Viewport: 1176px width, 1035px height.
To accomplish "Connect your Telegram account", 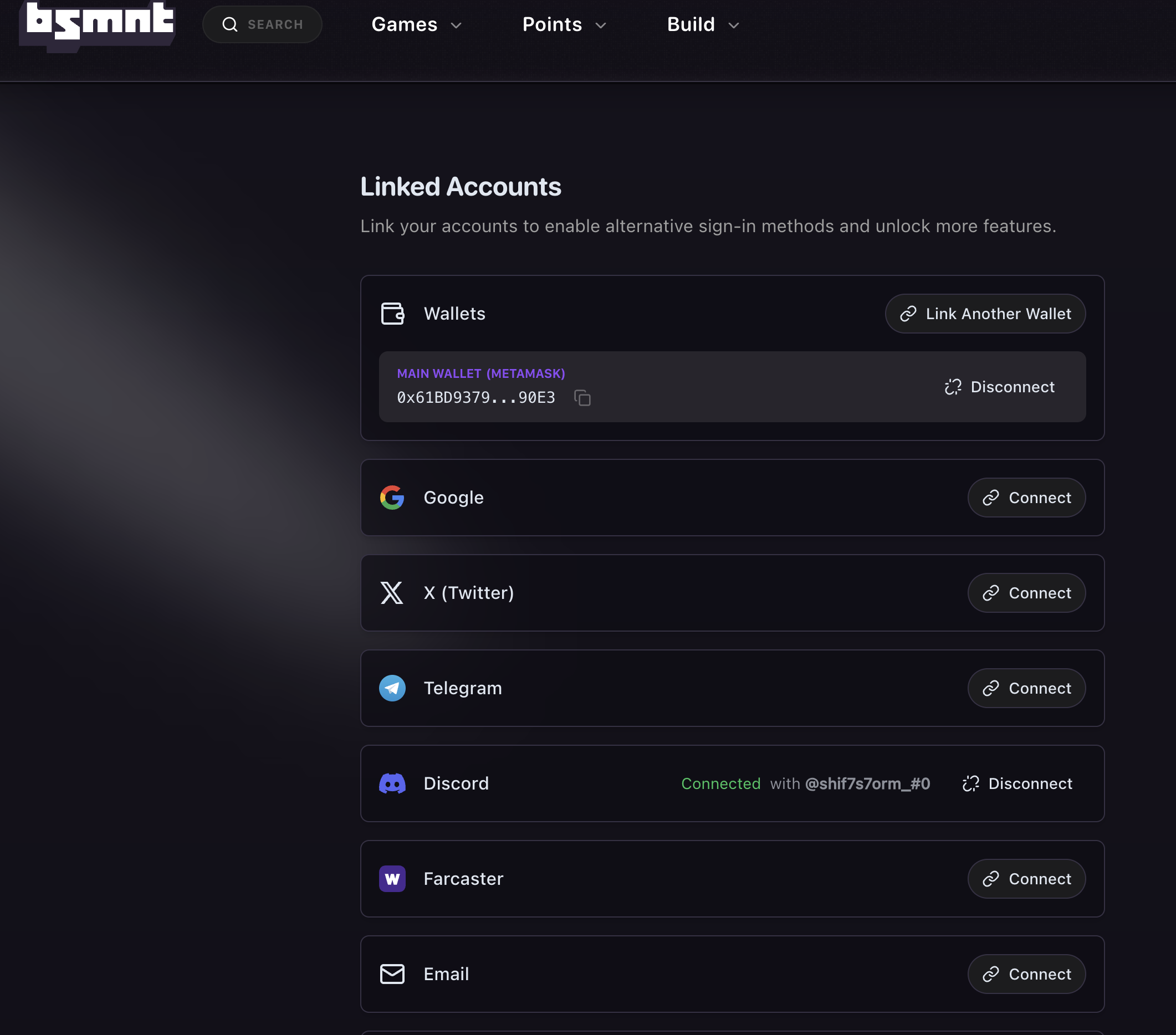I will [x=1026, y=688].
